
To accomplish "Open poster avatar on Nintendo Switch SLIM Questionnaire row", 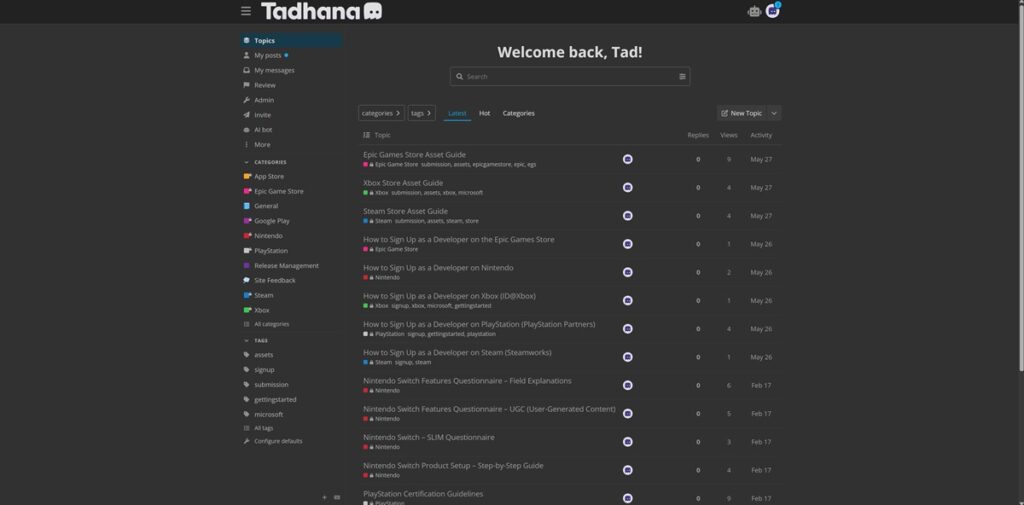I will tap(628, 442).
